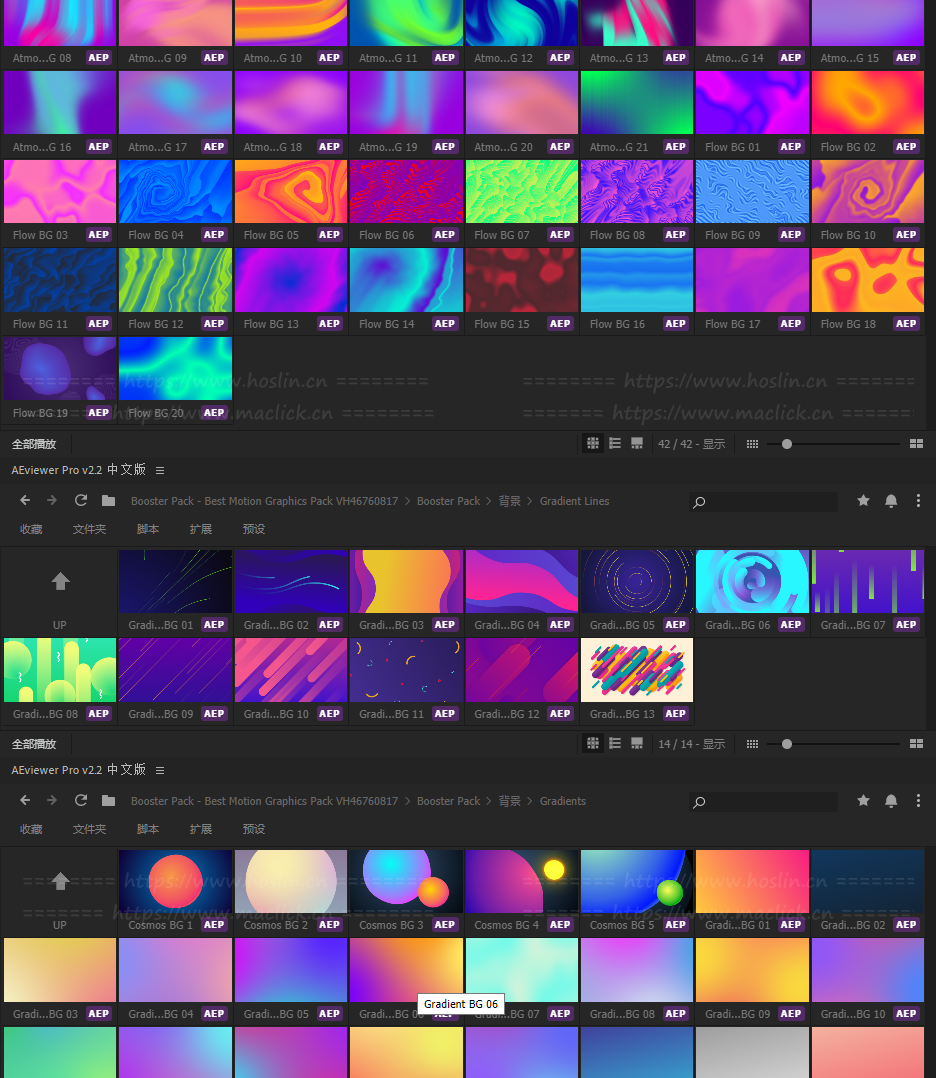
Task: Refresh the Gradient Lines panel
Action: (80, 500)
